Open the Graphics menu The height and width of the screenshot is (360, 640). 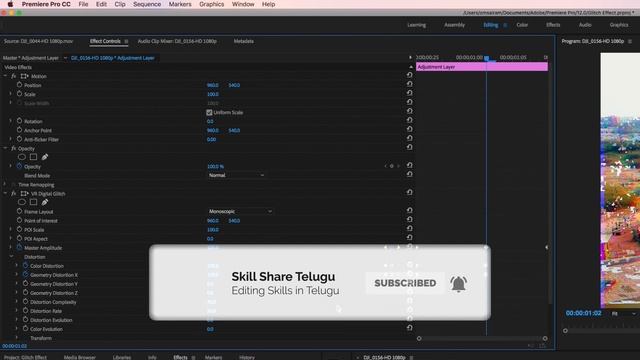click(211, 4)
